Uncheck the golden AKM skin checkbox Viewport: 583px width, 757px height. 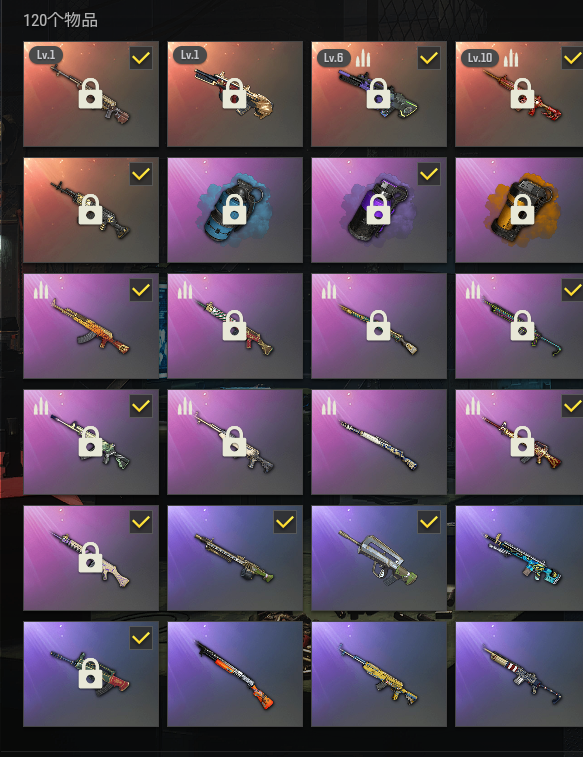pyautogui.click(x=141, y=290)
